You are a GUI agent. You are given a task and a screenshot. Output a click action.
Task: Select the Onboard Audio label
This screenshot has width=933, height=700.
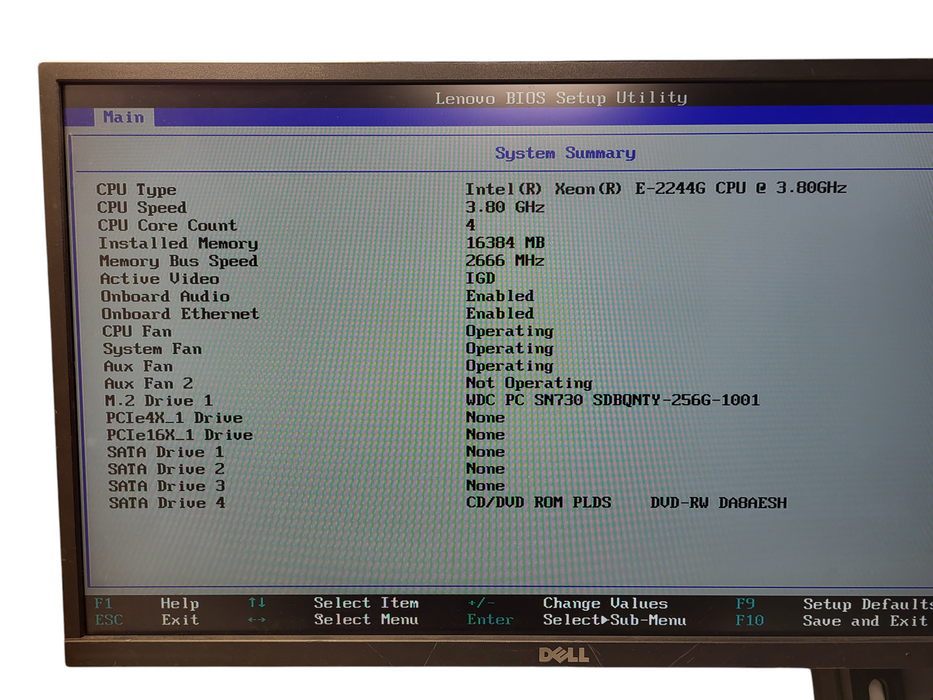[165, 296]
